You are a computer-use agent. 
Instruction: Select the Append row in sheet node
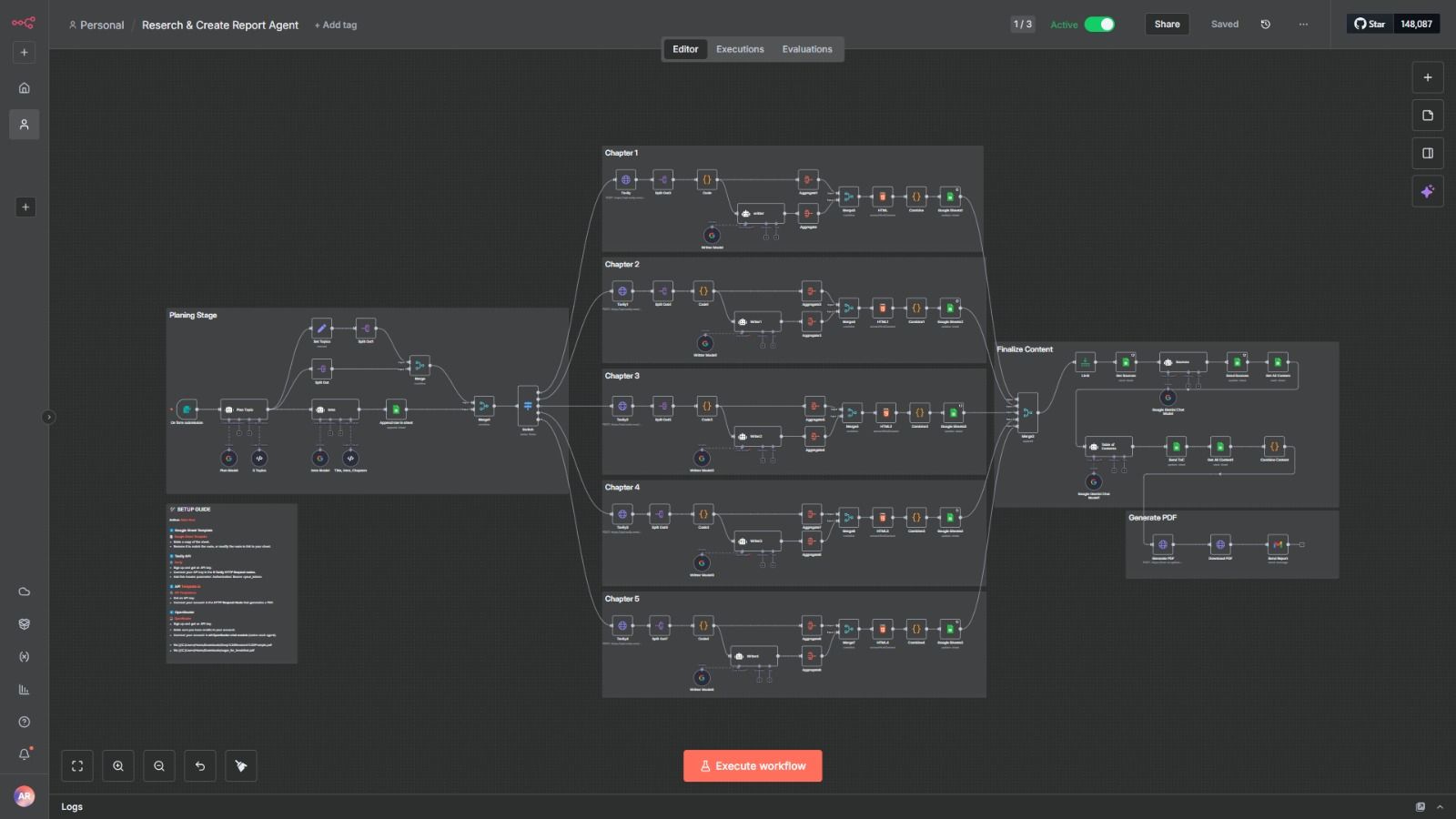tap(396, 409)
